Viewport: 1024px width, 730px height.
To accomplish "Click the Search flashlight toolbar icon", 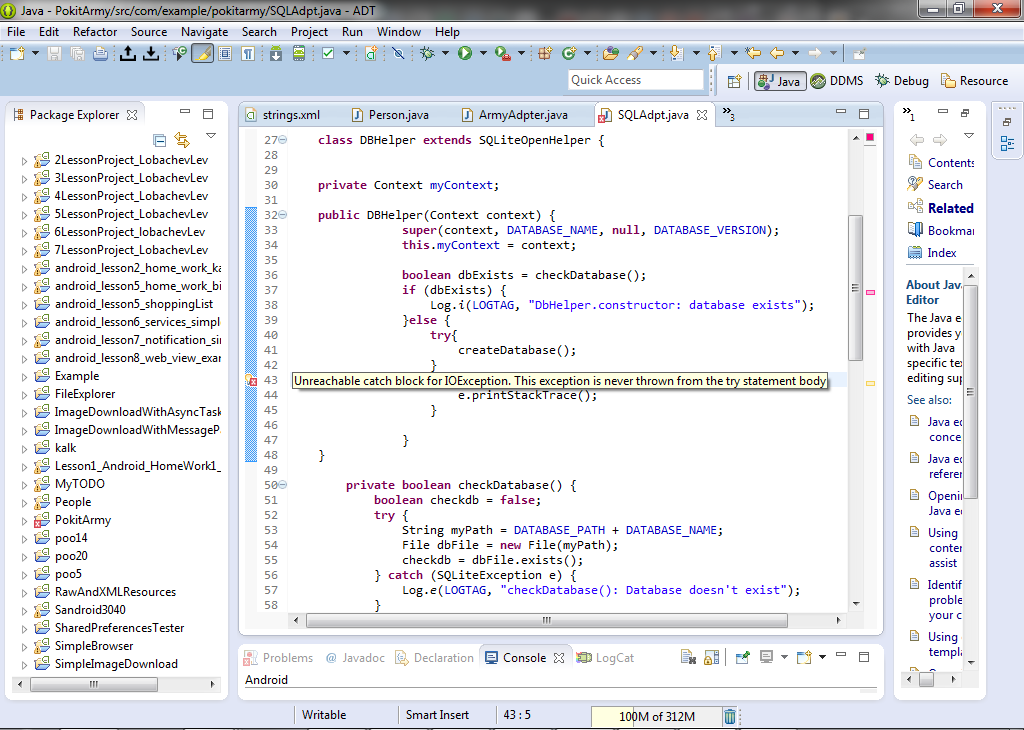I will pos(635,54).
